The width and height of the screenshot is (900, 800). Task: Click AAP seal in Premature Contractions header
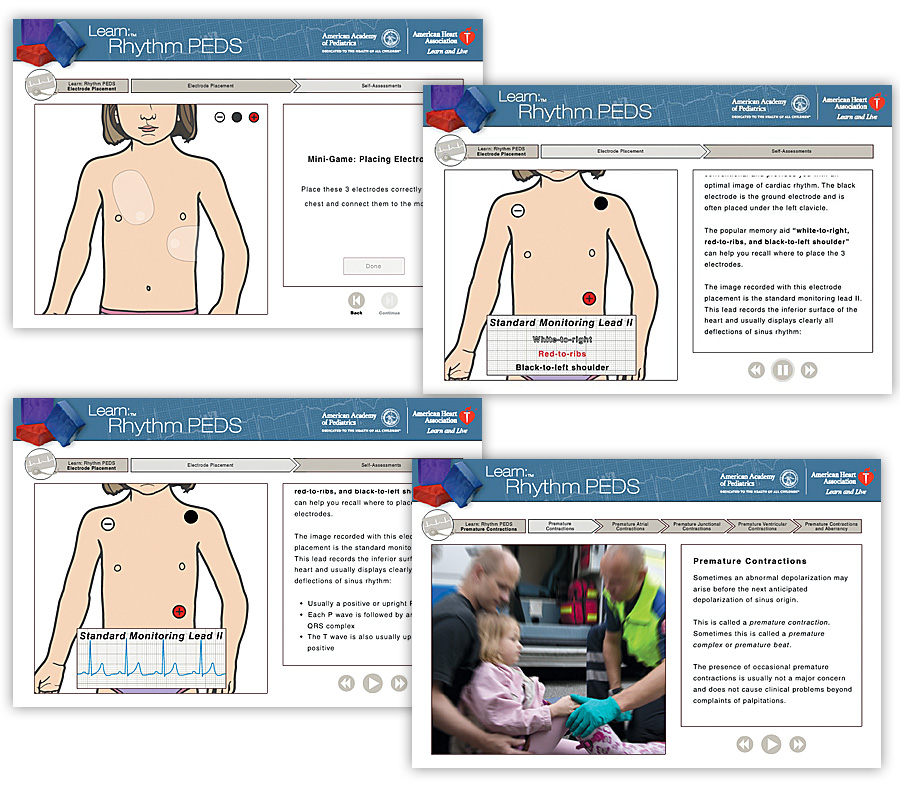coord(789,479)
